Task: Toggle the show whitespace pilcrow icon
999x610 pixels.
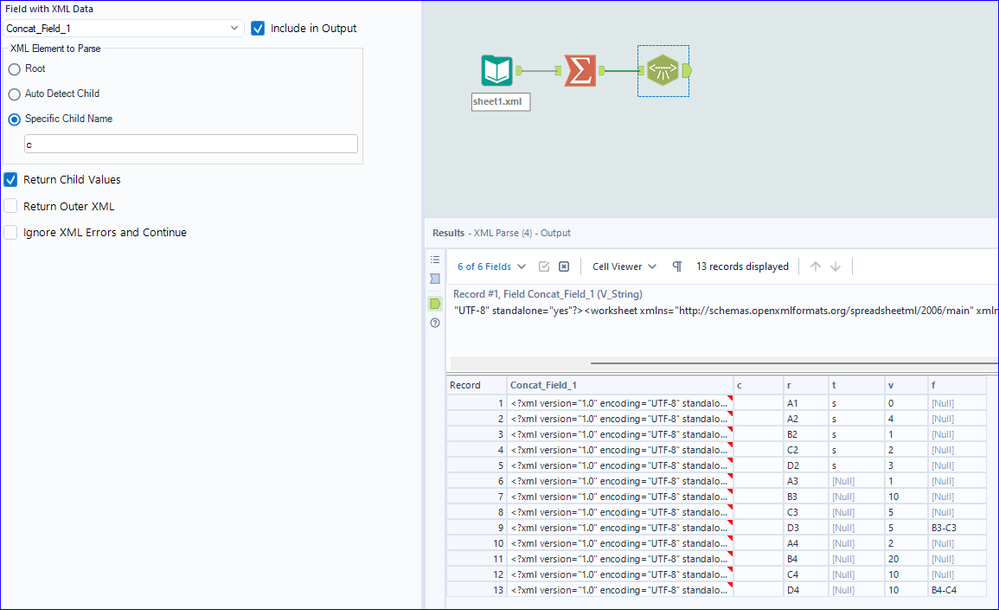Action: 677,266
